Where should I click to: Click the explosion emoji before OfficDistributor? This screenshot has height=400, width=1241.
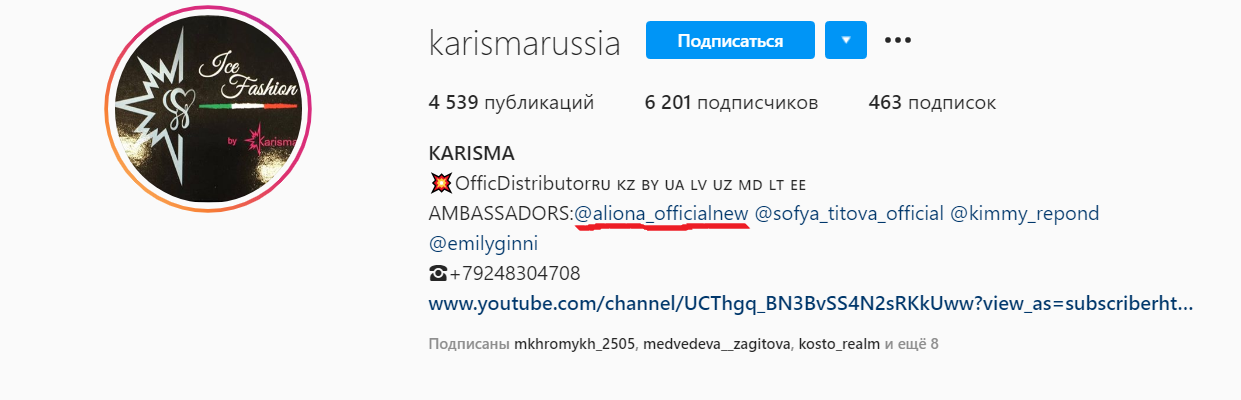(440, 184)
